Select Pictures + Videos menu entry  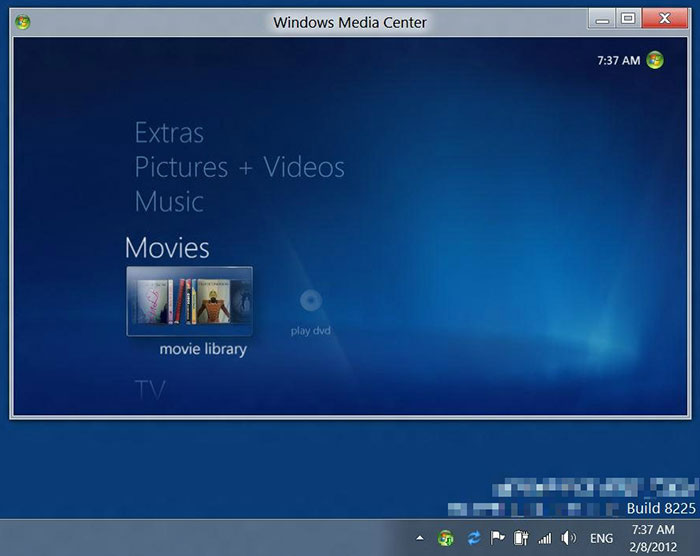click(x=239, y=167)
